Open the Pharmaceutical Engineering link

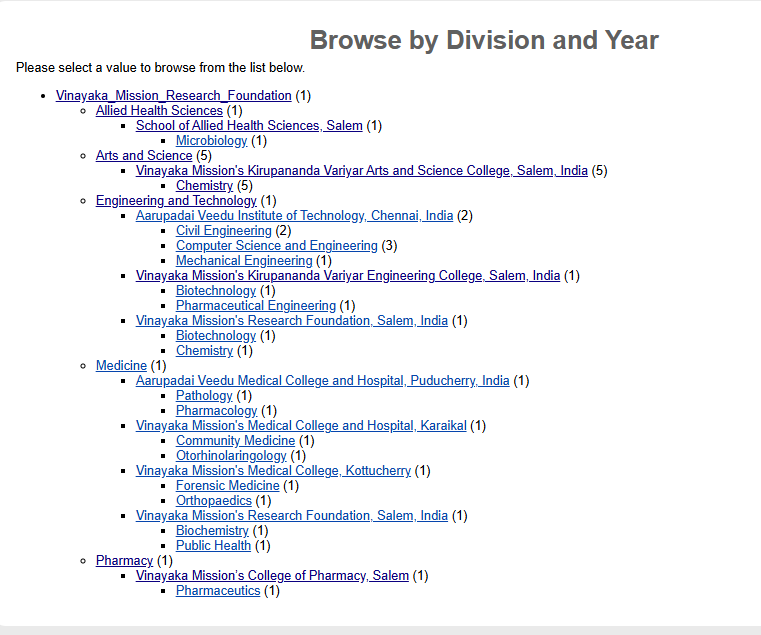pos(256,306)
